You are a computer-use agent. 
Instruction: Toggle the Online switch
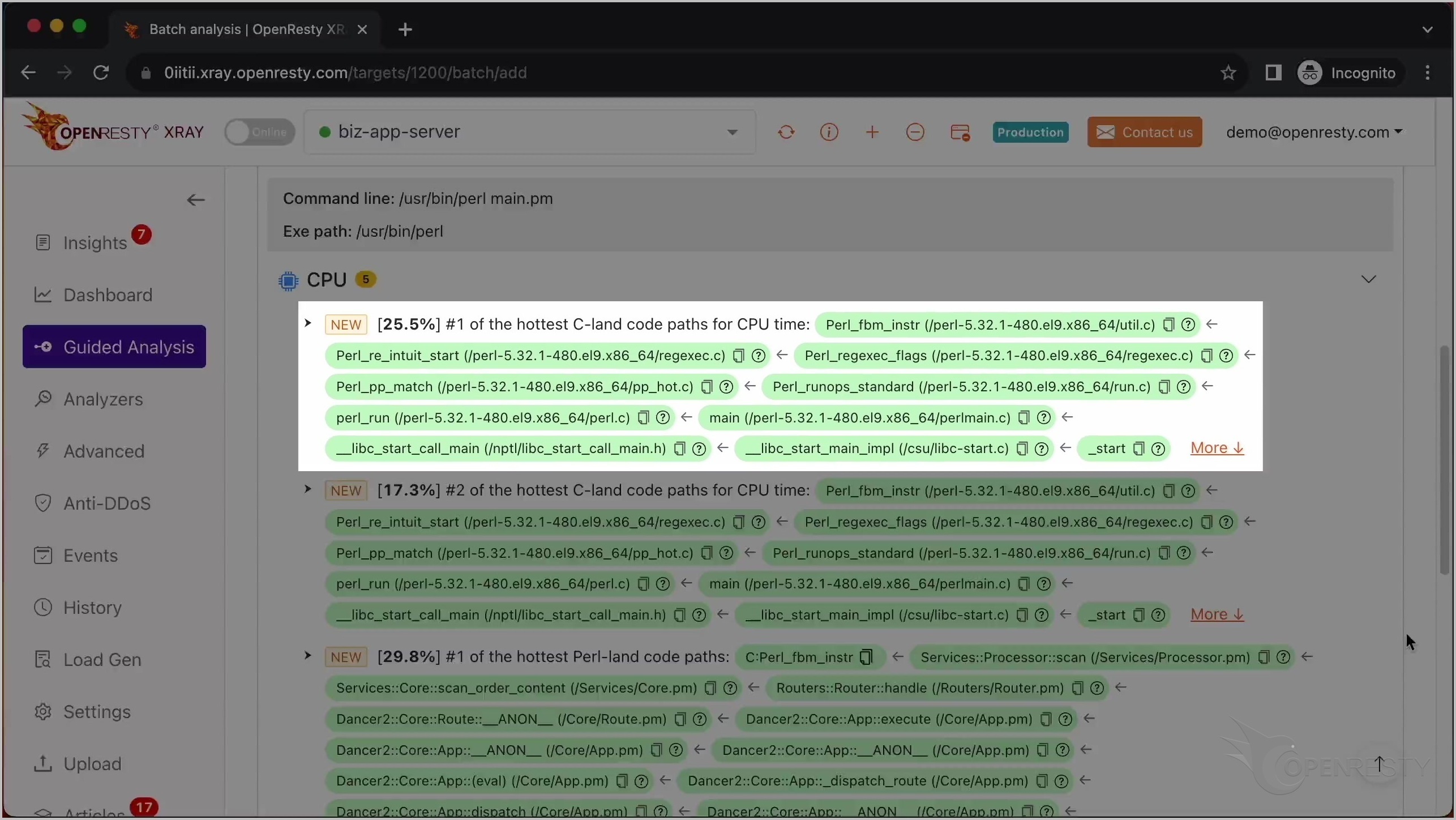point(260,132)
